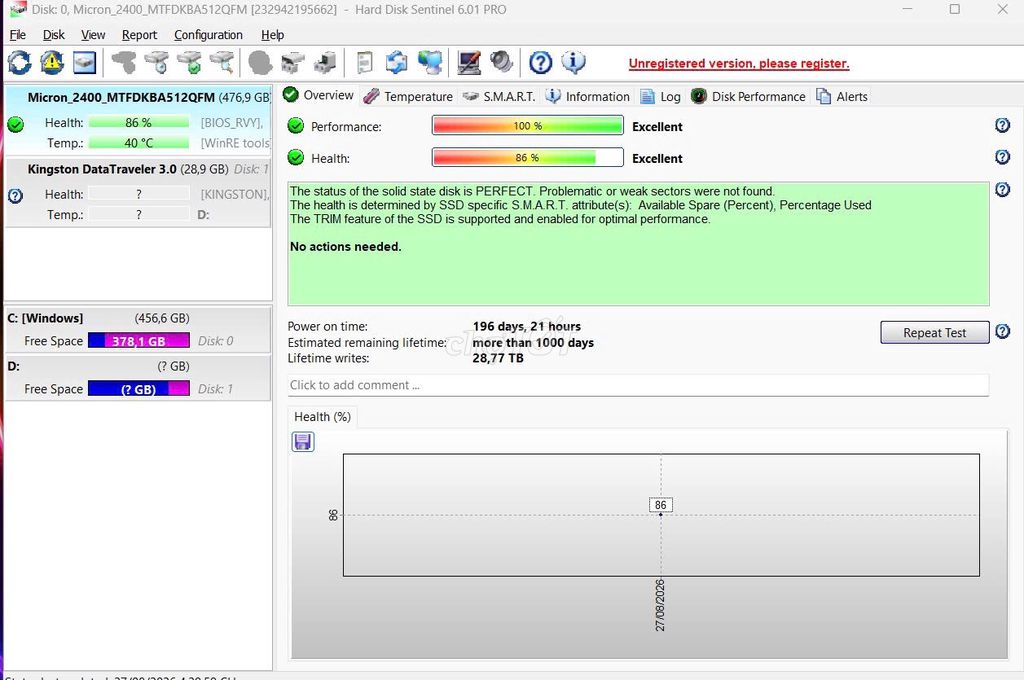1024x680 pixels.
Task: Click the disk with magnifying glass icon
Action: point(222,63)
